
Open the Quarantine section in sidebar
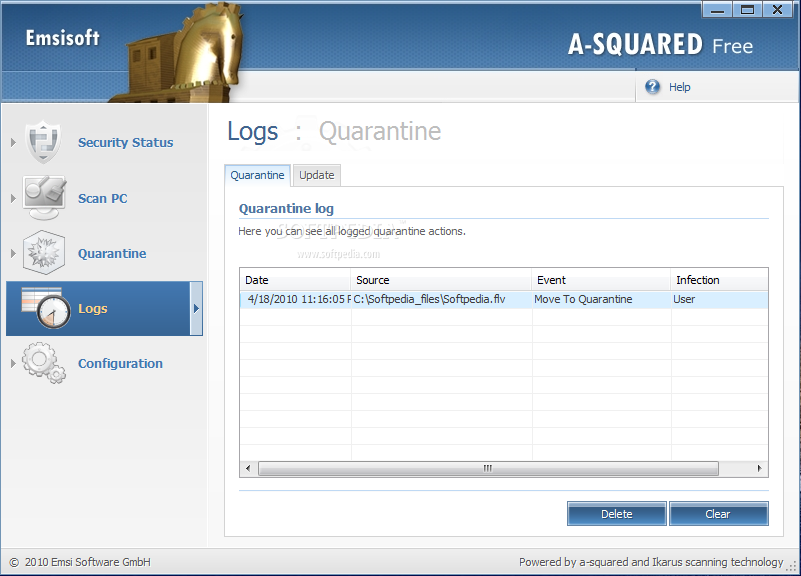tap(112, 253)
